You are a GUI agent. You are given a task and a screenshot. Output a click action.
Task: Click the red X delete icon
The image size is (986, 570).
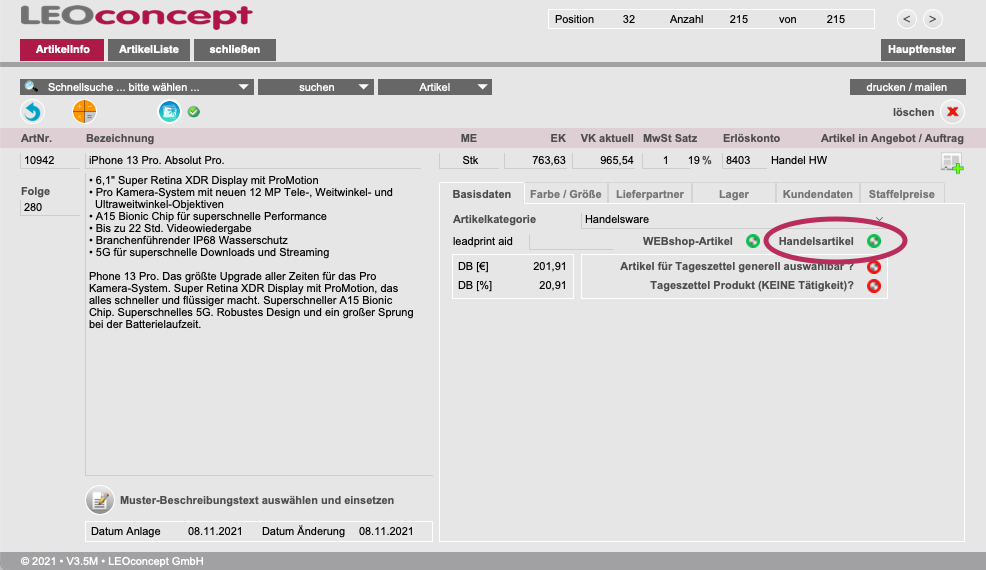tap(952, 113)
